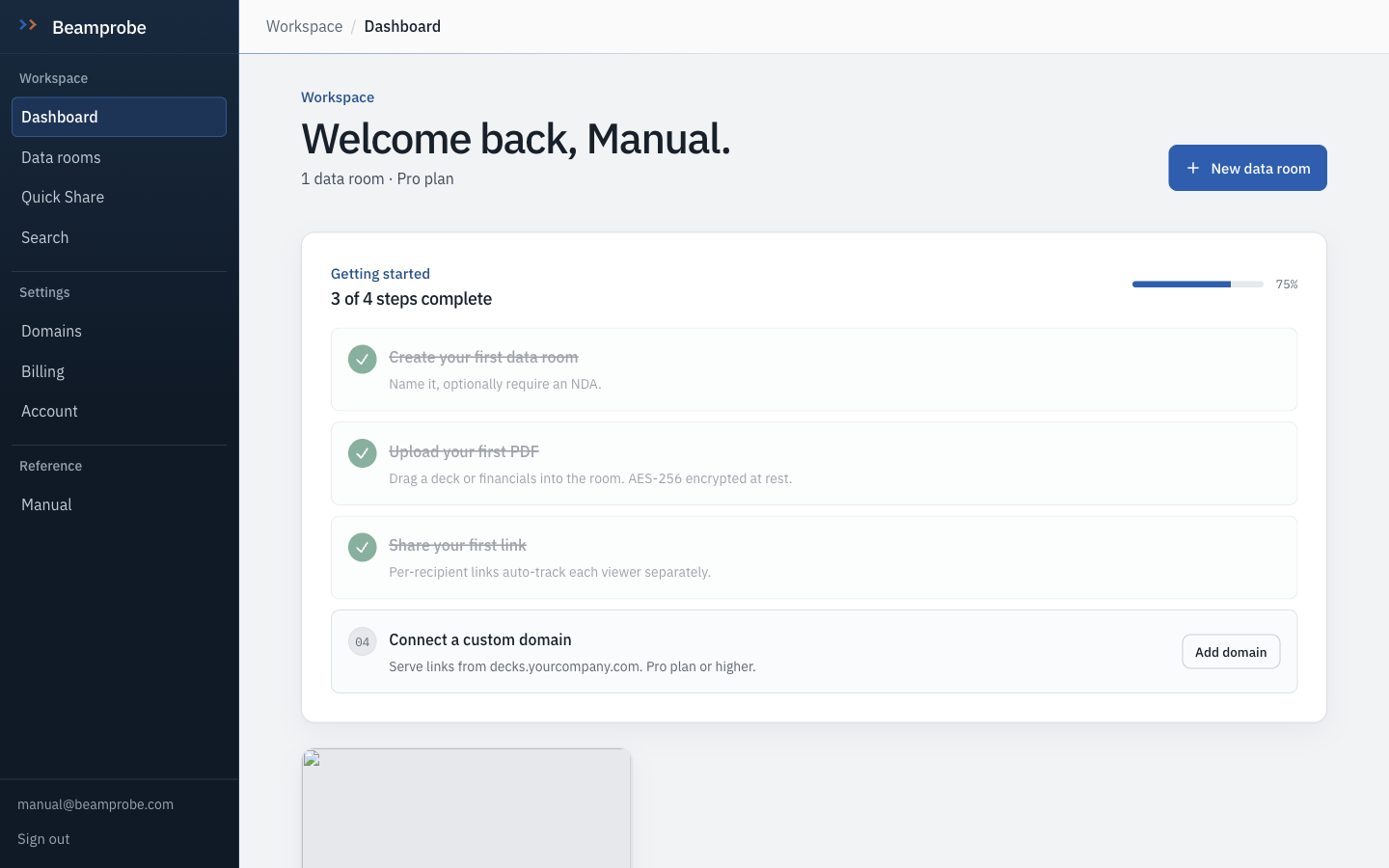Click the Add domain button

(1231, 652)
